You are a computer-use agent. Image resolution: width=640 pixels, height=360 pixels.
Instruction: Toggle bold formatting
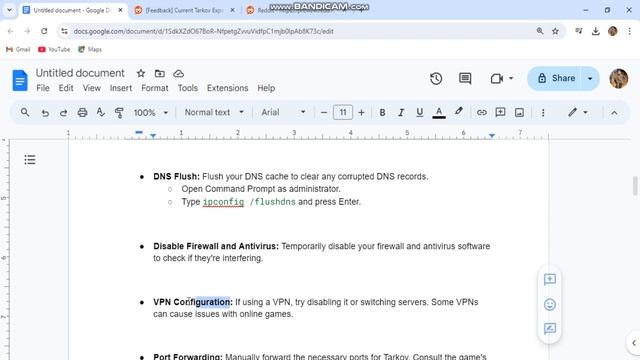point(382,113)
